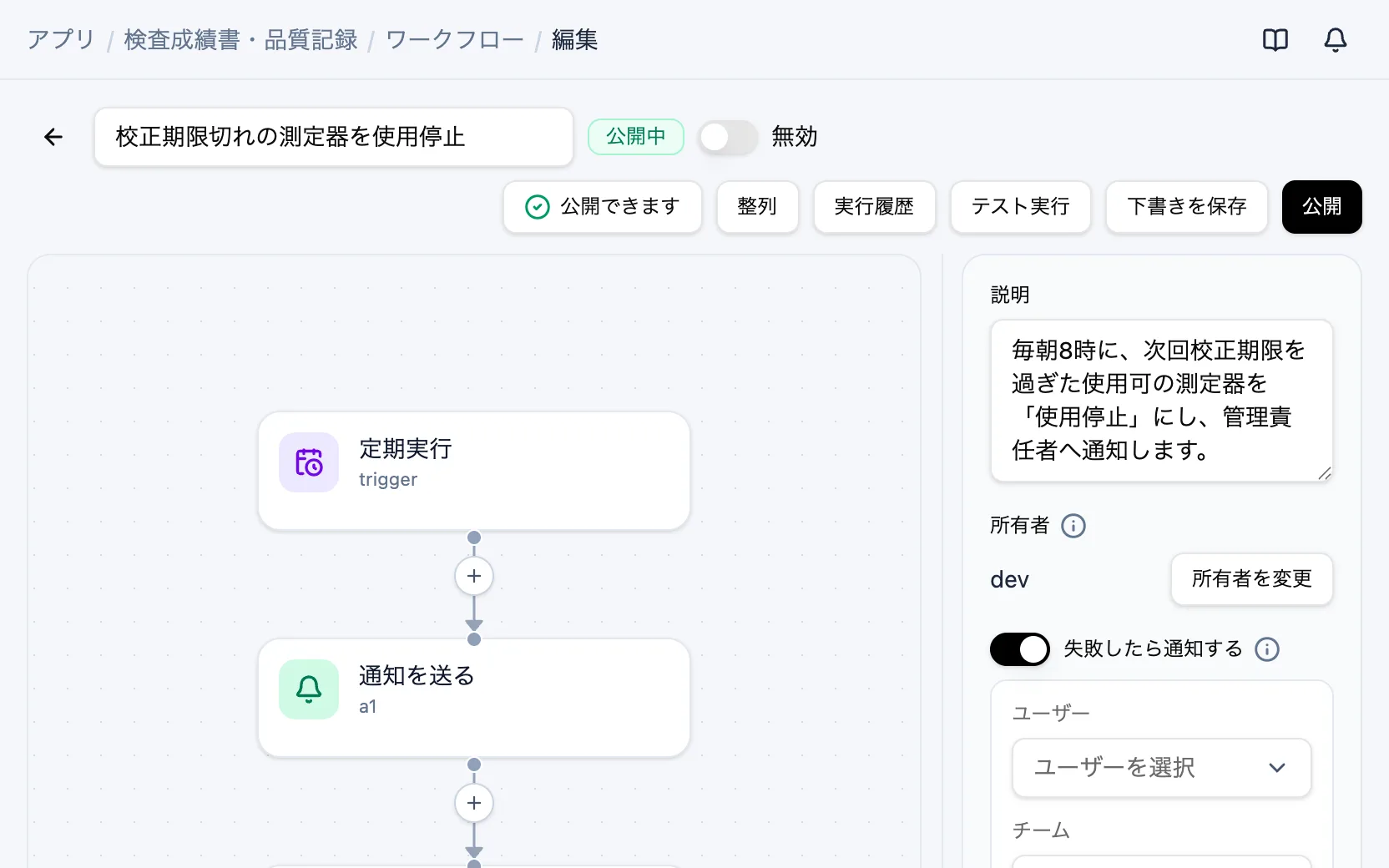The image size is (1389, 868).
Task: Click the owner name dev
Action: coord(1009,579)
